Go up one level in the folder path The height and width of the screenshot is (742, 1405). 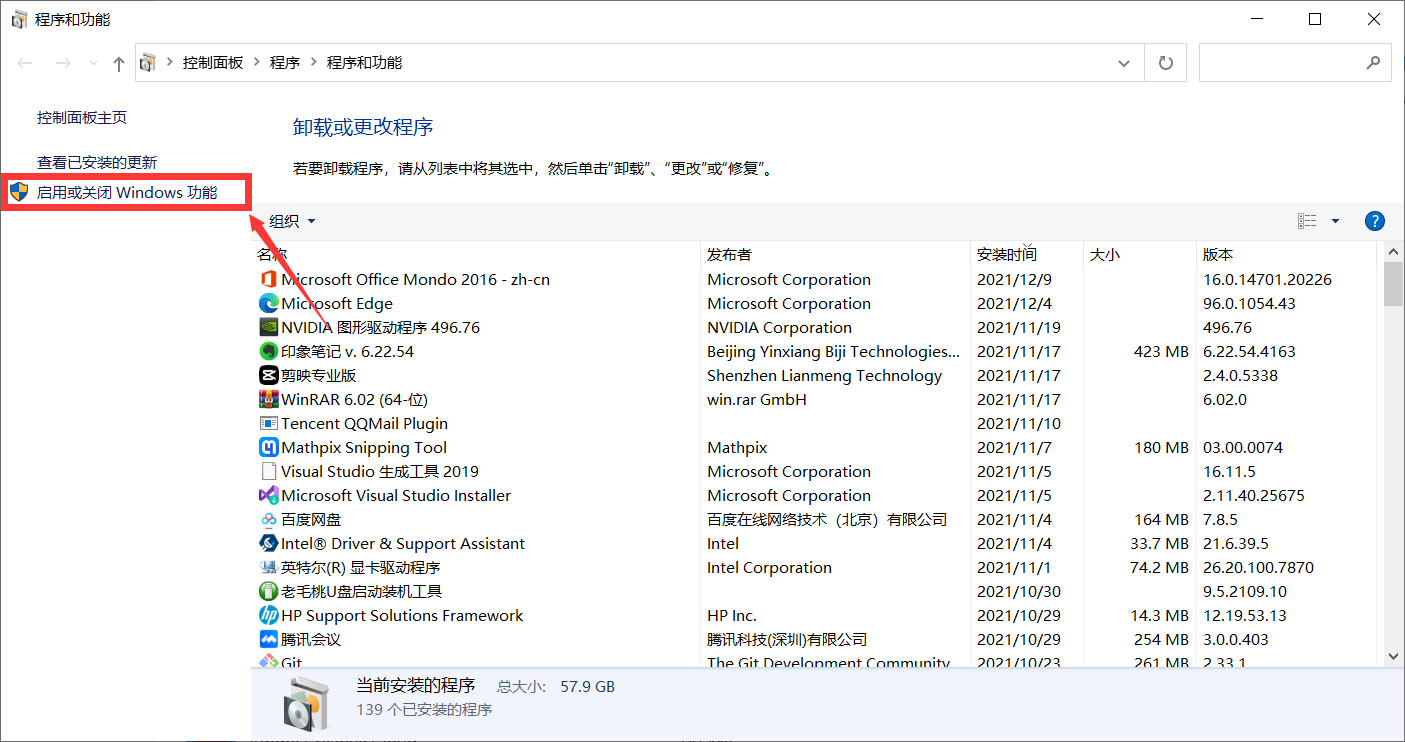(117, 62)
